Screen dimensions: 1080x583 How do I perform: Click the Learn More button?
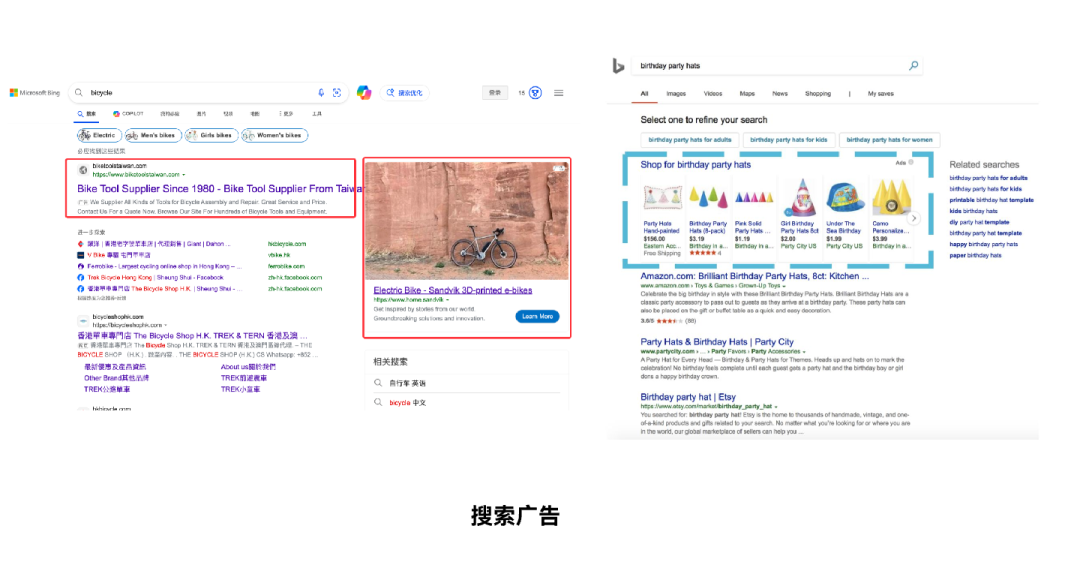point(537,316)
